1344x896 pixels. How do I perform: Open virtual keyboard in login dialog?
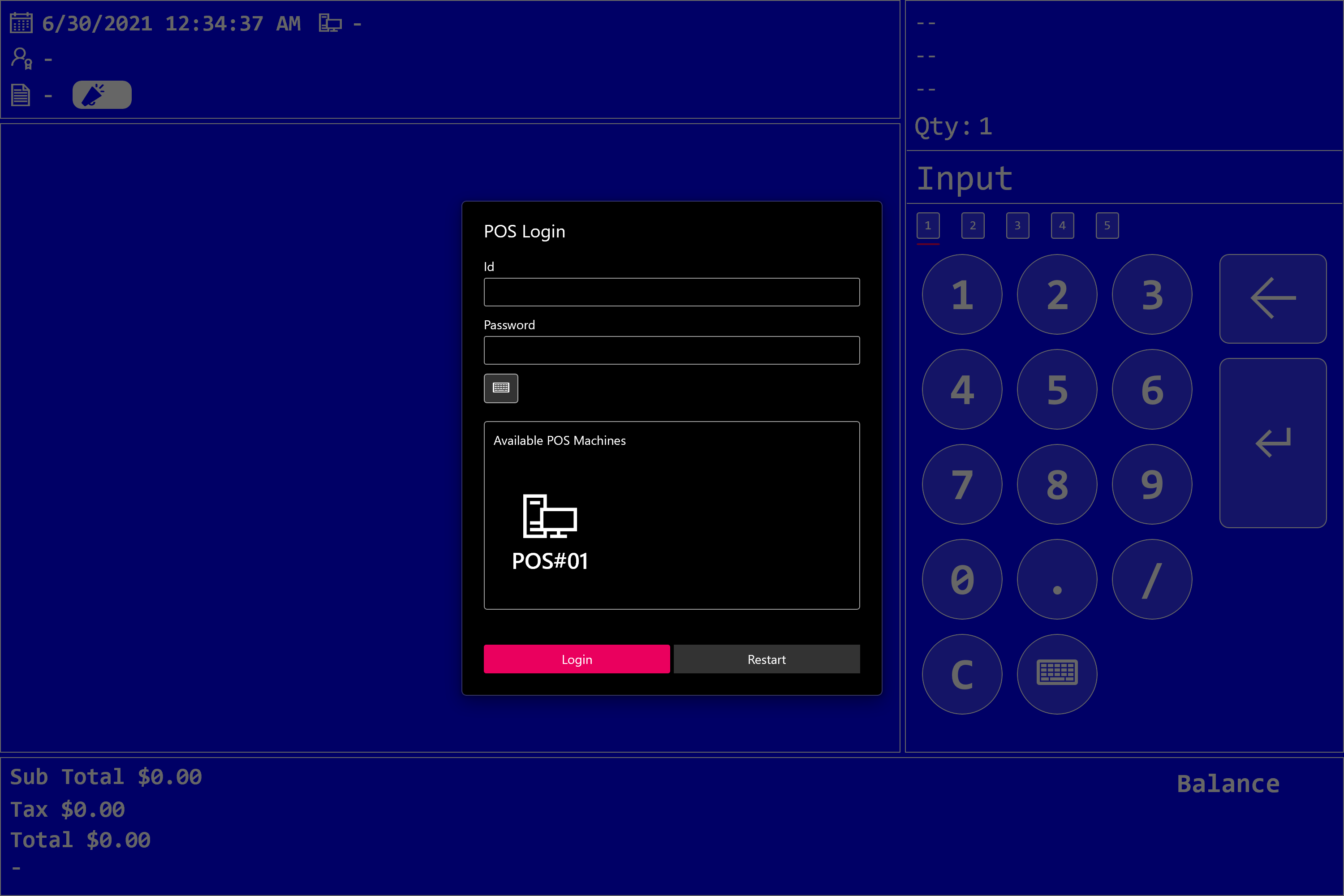pos(501,388)
